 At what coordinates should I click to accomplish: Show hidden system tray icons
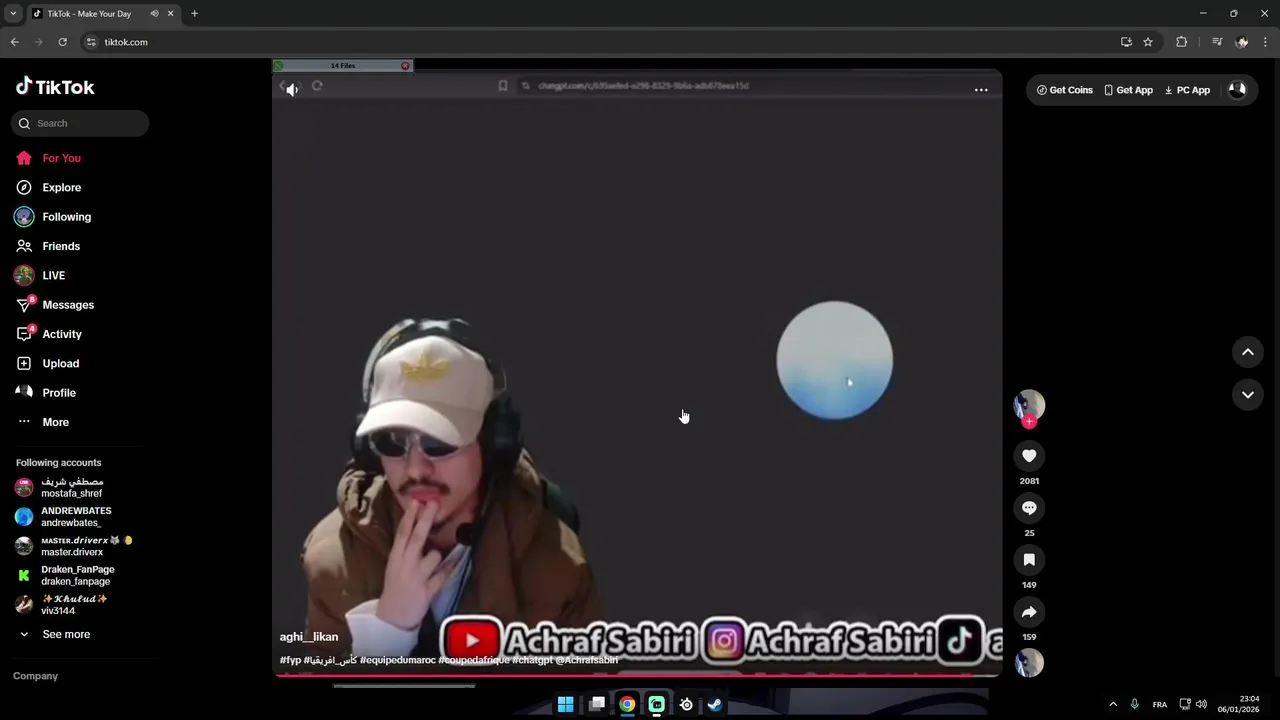coord(1113,704)
